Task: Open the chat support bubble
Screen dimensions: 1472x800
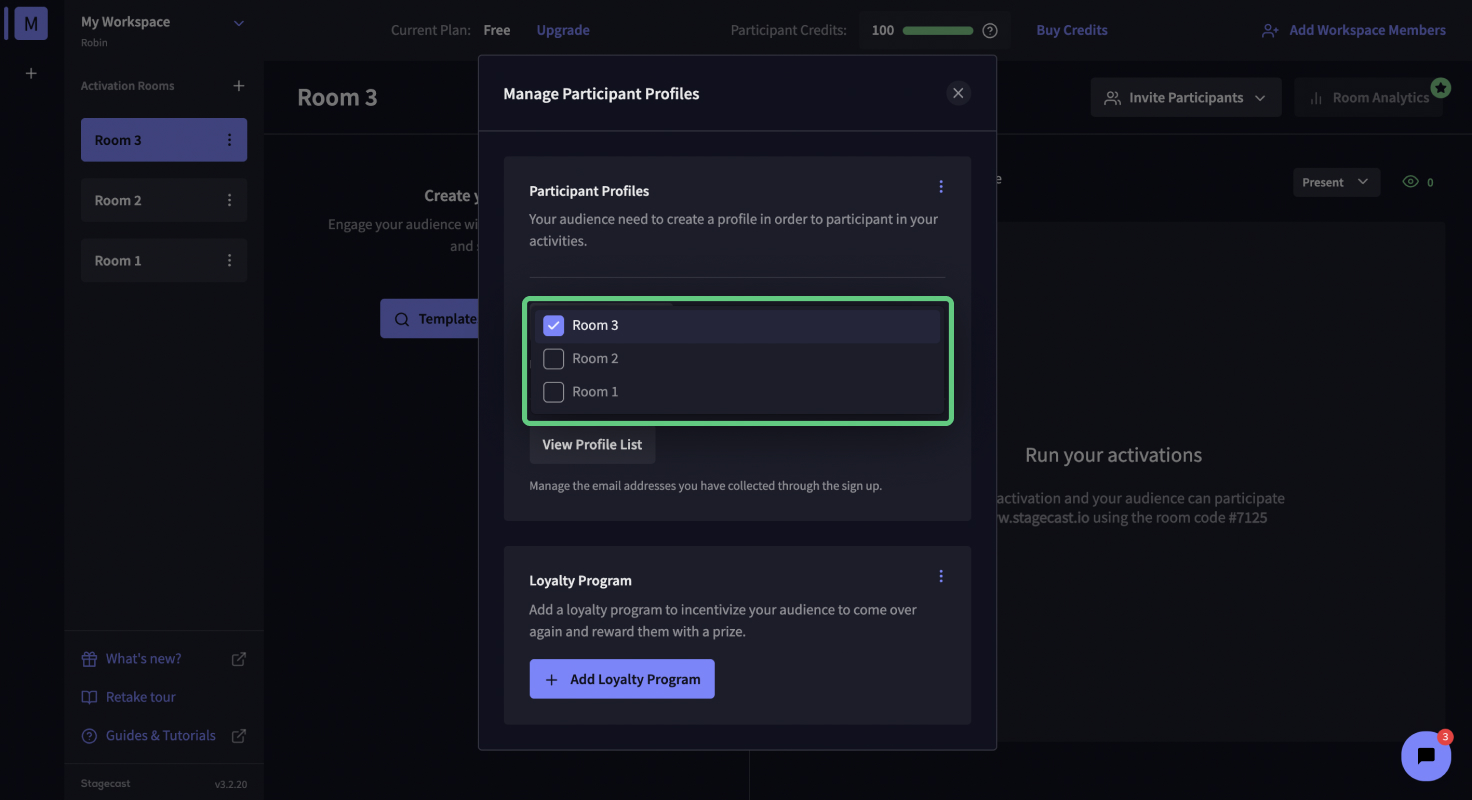Action: (1426, 756)
